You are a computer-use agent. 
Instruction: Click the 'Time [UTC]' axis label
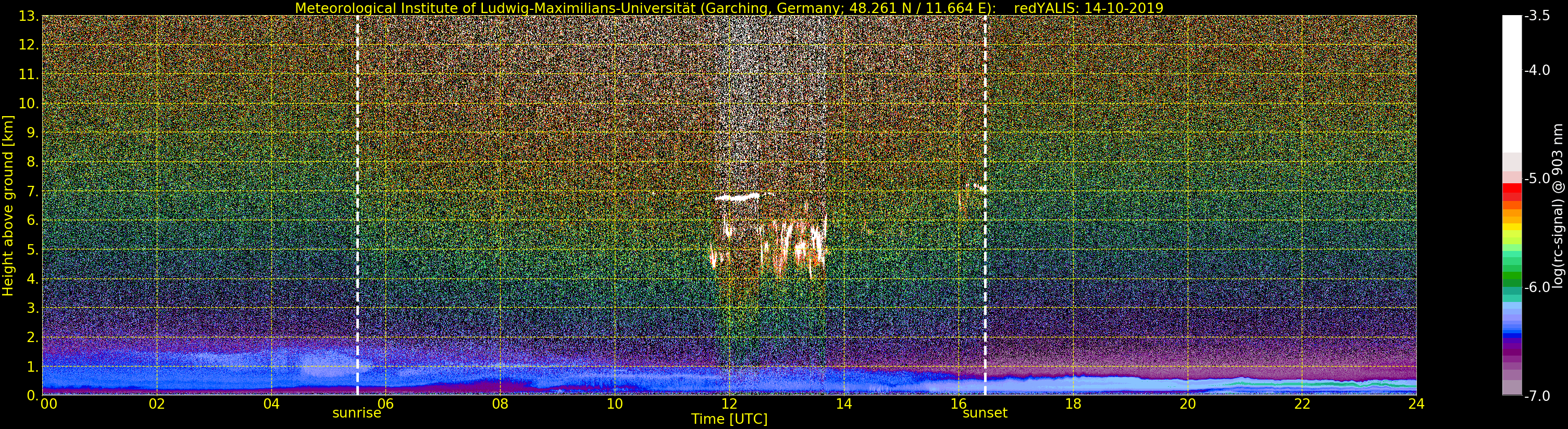[729, 419]
